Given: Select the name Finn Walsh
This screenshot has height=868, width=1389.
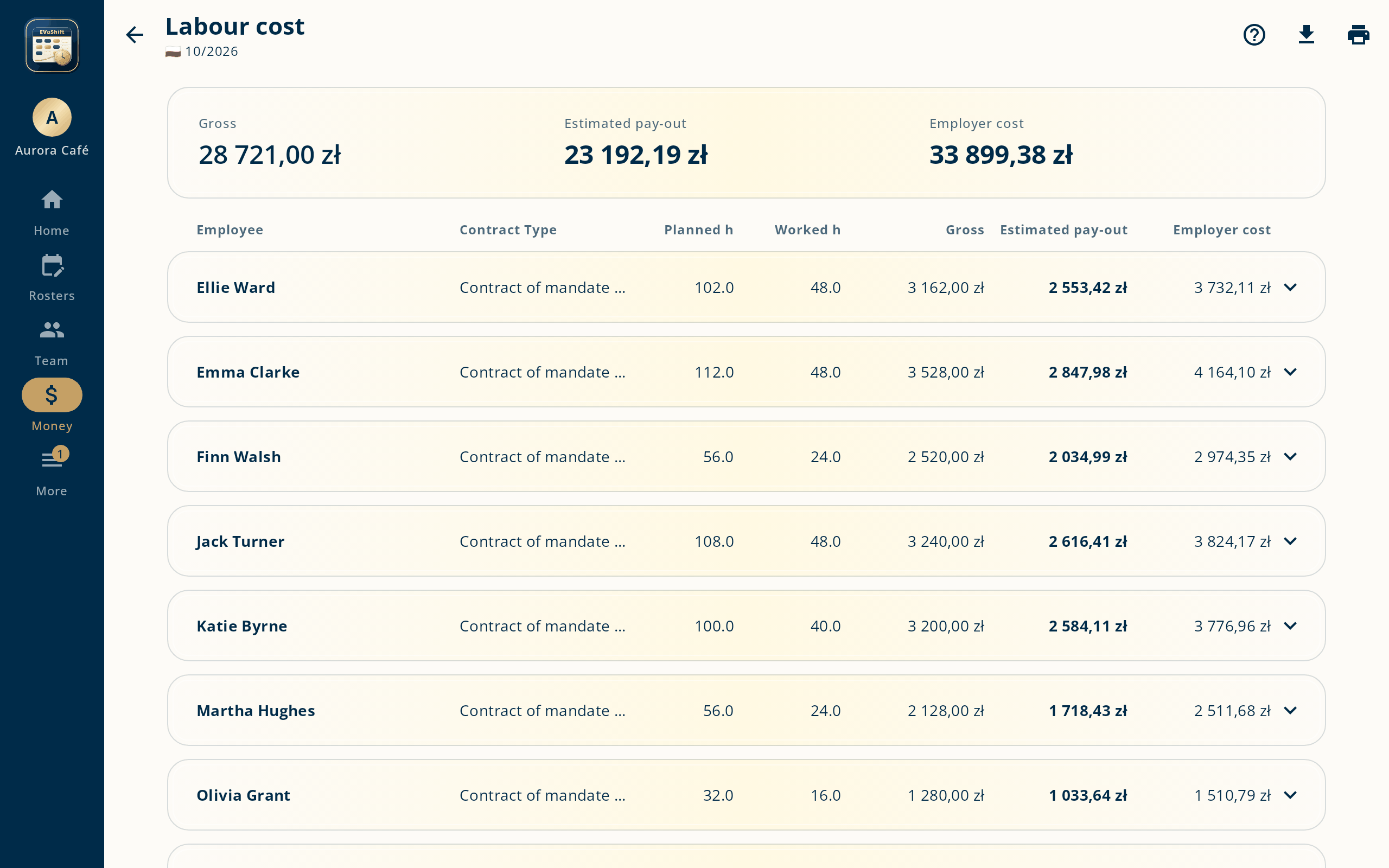Looking at the screenshot, I should [239, 457].
